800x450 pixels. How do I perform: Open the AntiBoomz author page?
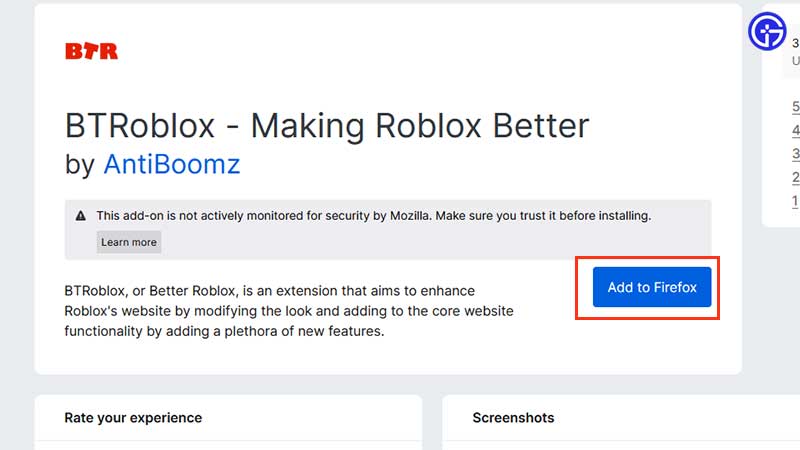click(171, 164)
